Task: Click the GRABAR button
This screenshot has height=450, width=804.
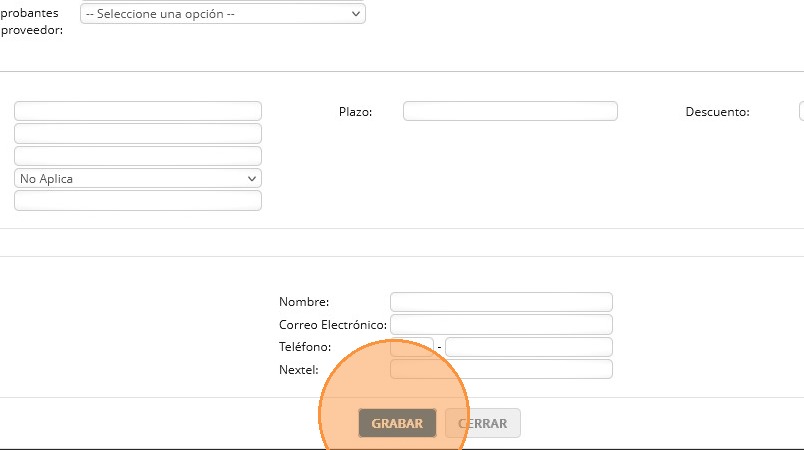Action: 397,423
